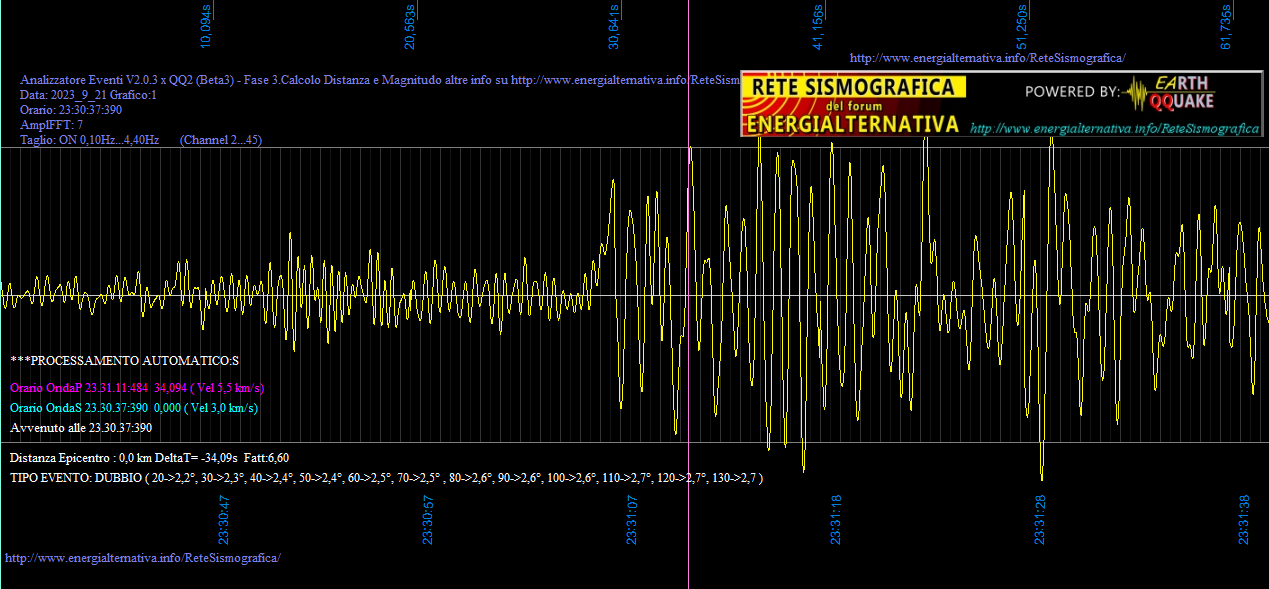Click the magenta vertical P-wave marker line
This screenshot has height=589, width=1269.
pos(688,294)
